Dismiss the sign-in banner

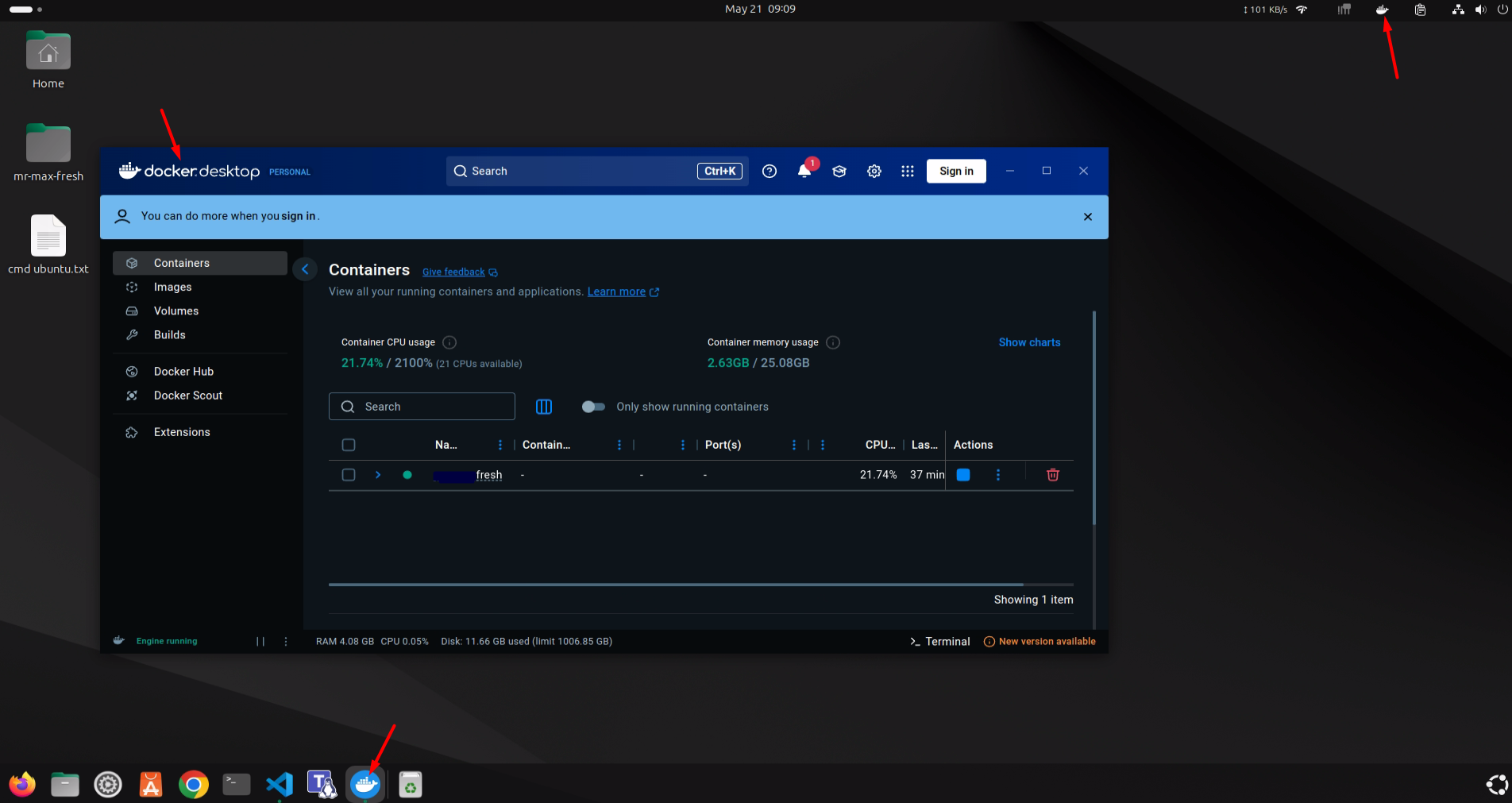[x=1088, y=217]
